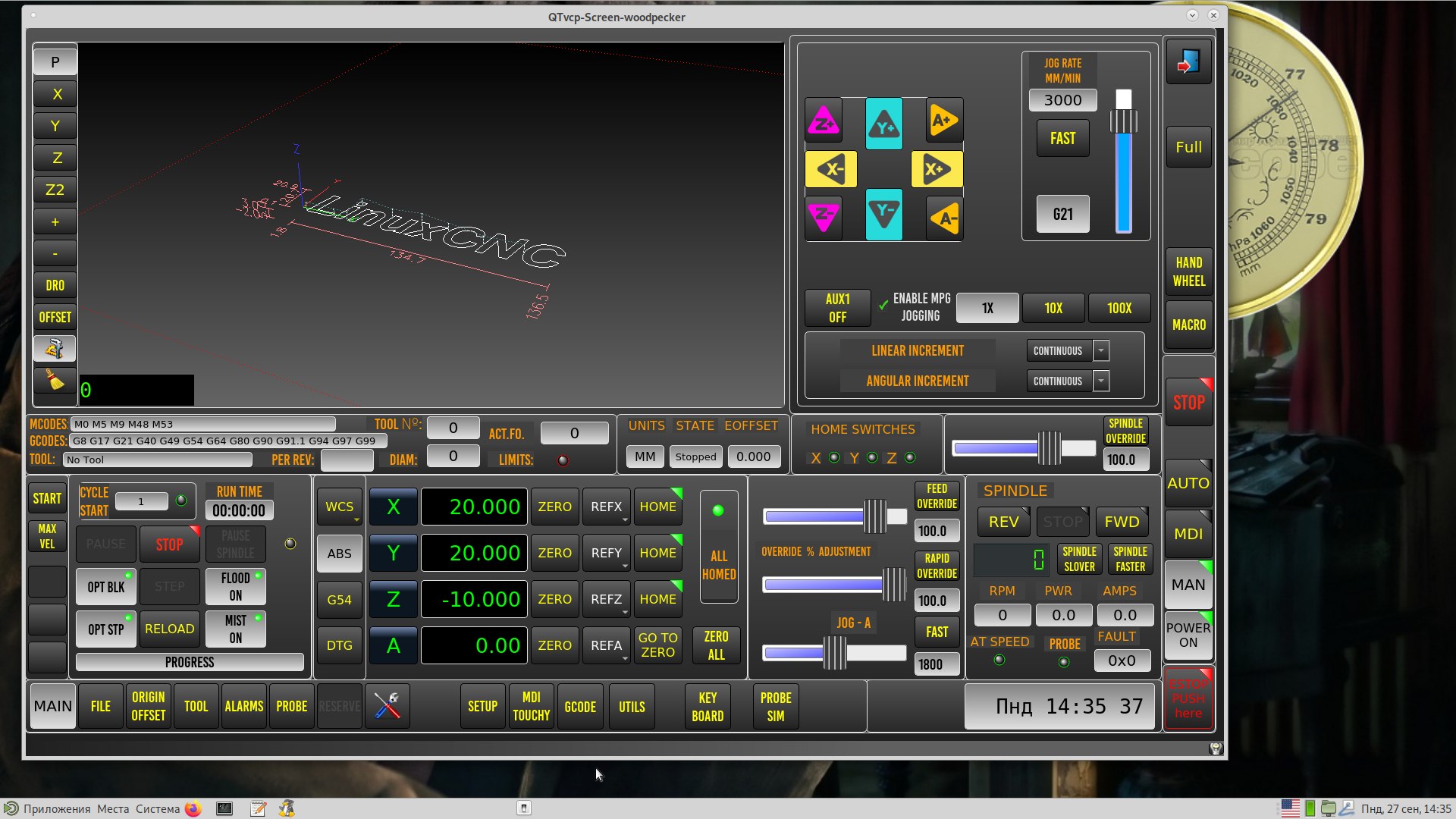This screenshot has width=1456, height=819.
Task: Toggle MIST ON coolant
Action: click(x=236, y=629)
